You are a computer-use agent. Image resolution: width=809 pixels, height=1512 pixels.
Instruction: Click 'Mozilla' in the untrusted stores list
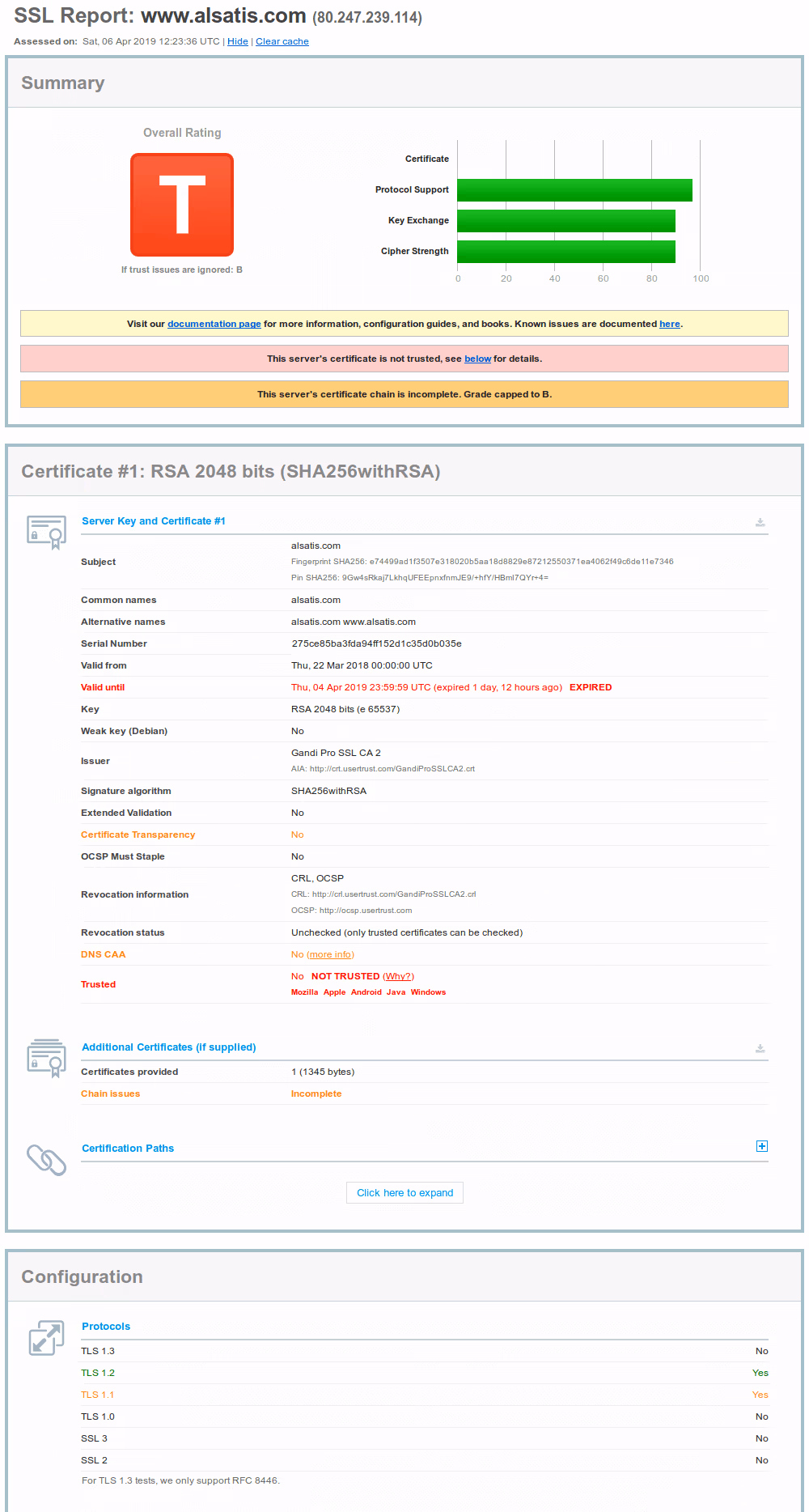point(304,992)
